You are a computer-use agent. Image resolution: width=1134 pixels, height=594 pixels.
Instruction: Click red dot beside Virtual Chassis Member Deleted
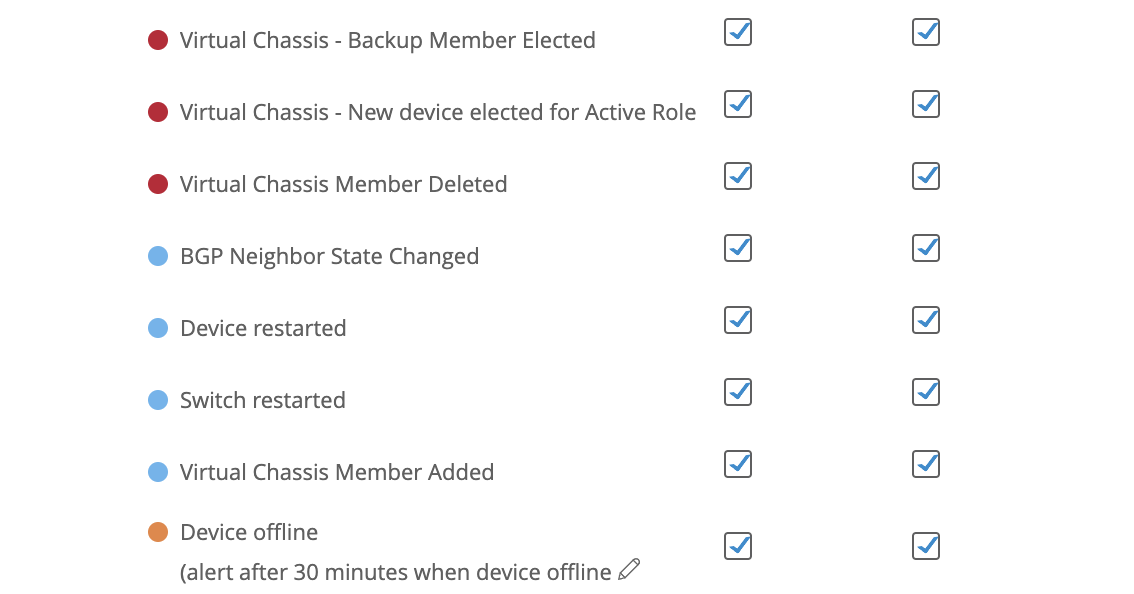coord(158,184)
